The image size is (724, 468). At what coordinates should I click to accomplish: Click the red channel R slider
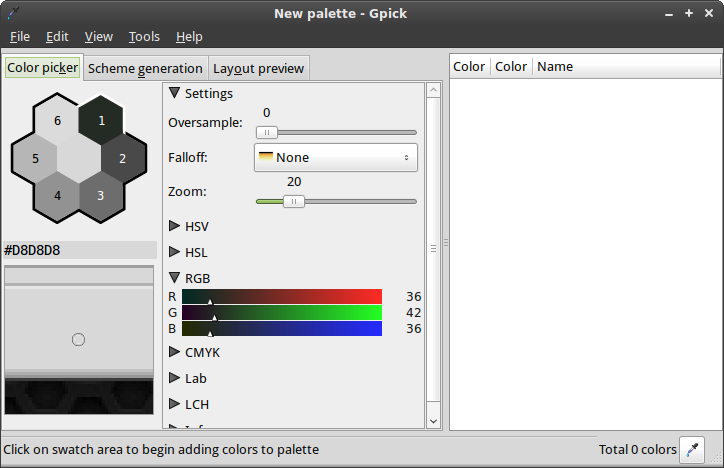click(x=282, y=296)
